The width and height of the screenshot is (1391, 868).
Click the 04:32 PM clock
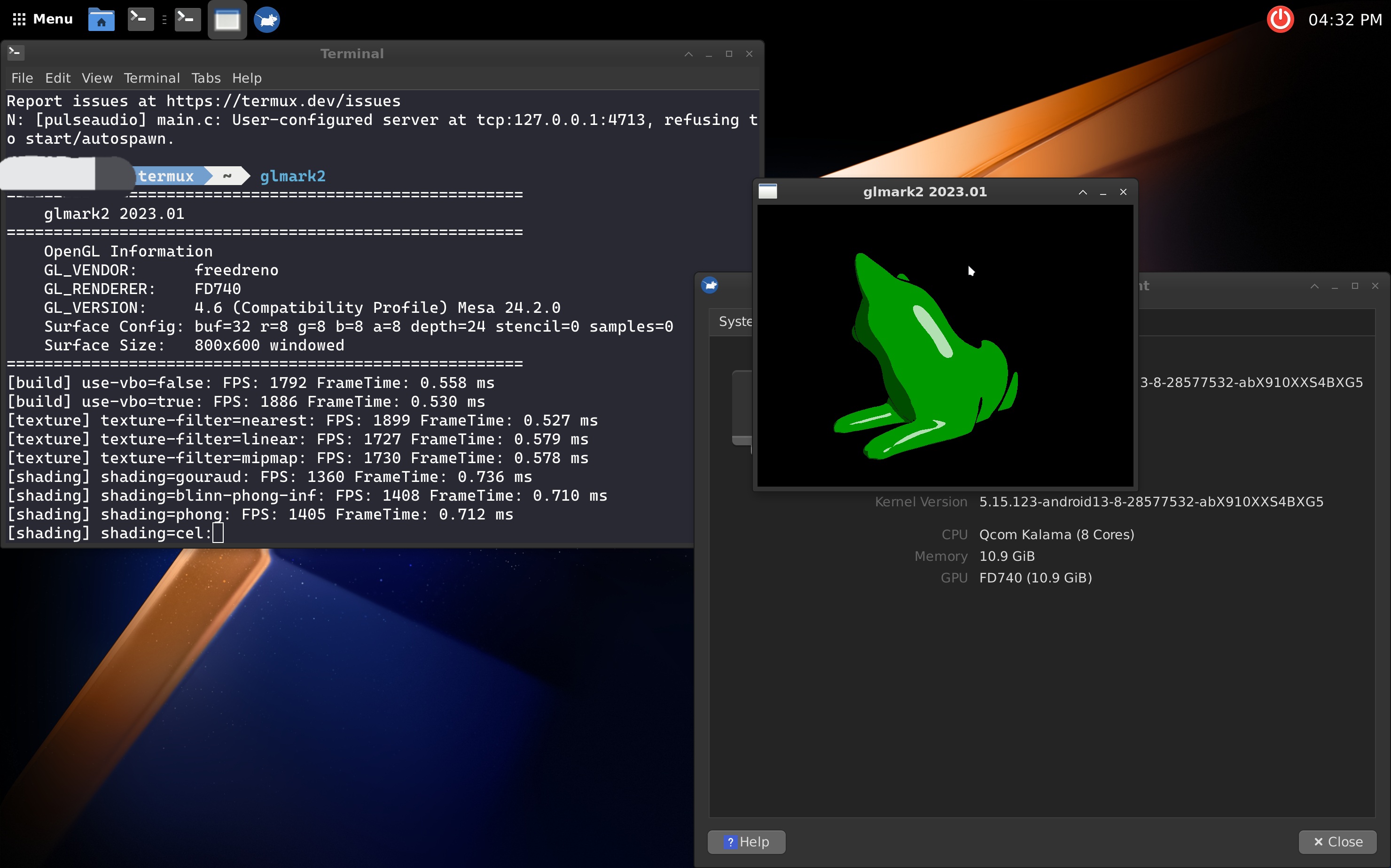pyautogui.click(x=1344, y=20)
